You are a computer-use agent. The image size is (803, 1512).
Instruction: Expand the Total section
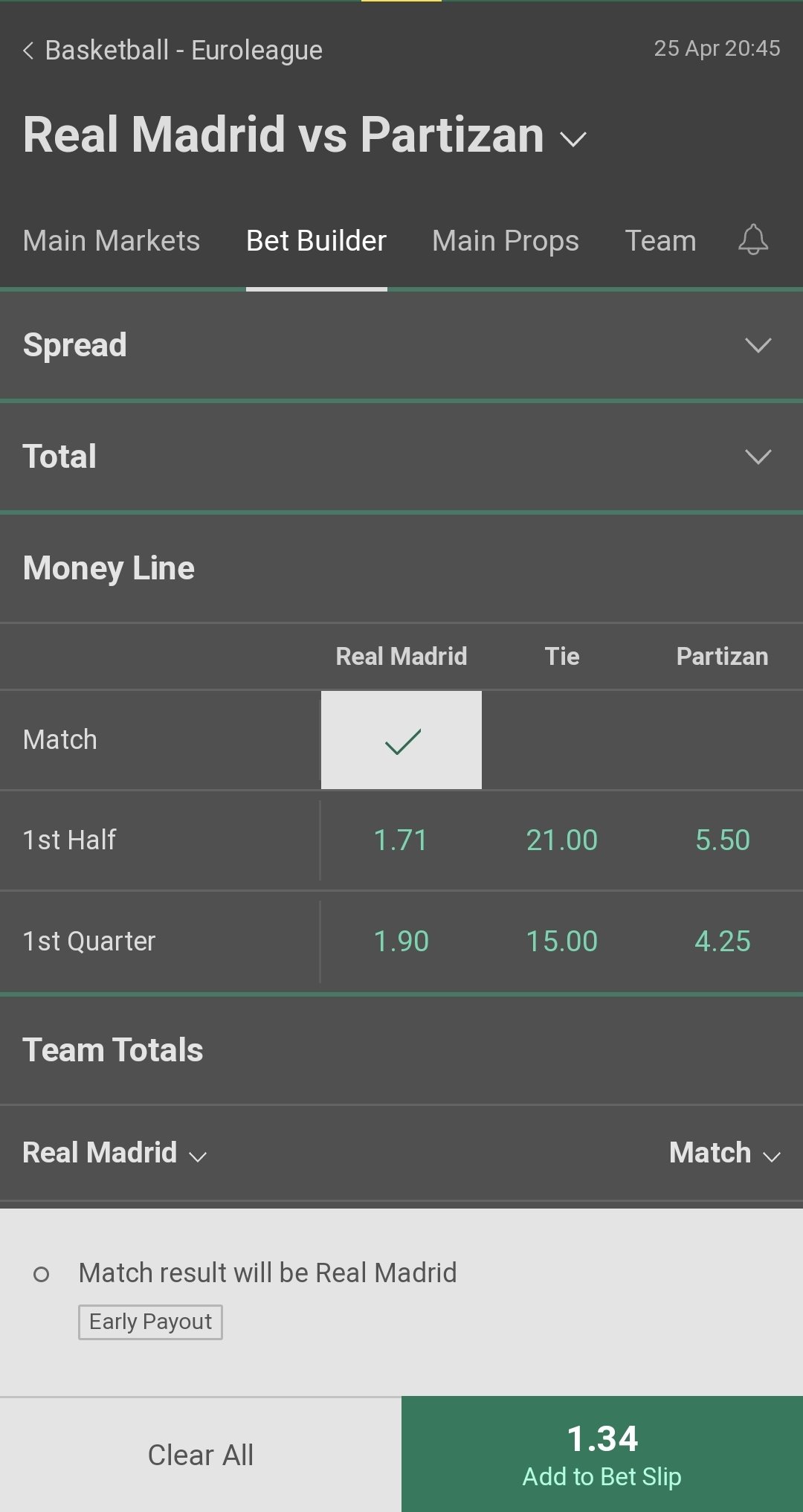pyautogui.click(x=758, y=457)
